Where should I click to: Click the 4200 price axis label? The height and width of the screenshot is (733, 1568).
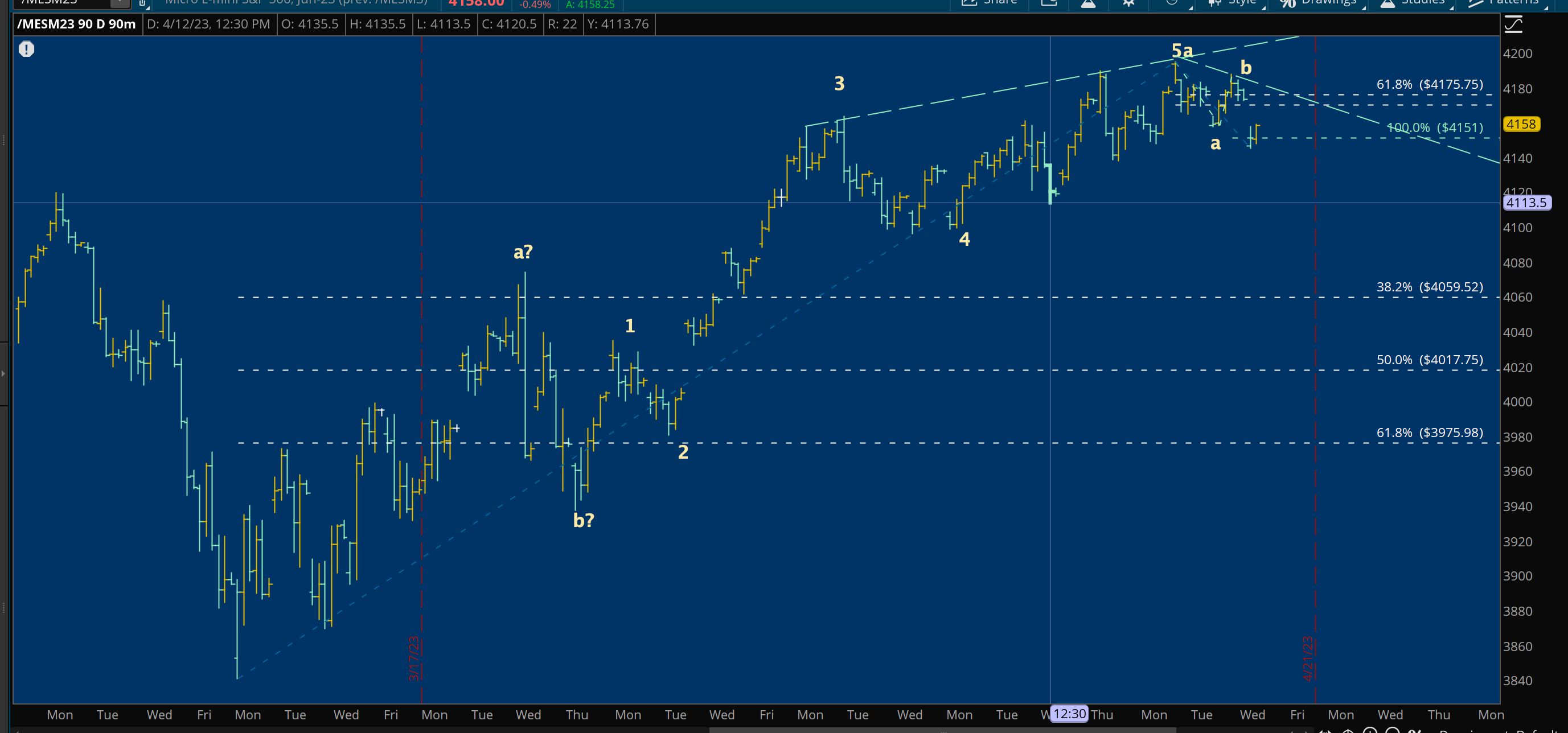point(1517,53)
